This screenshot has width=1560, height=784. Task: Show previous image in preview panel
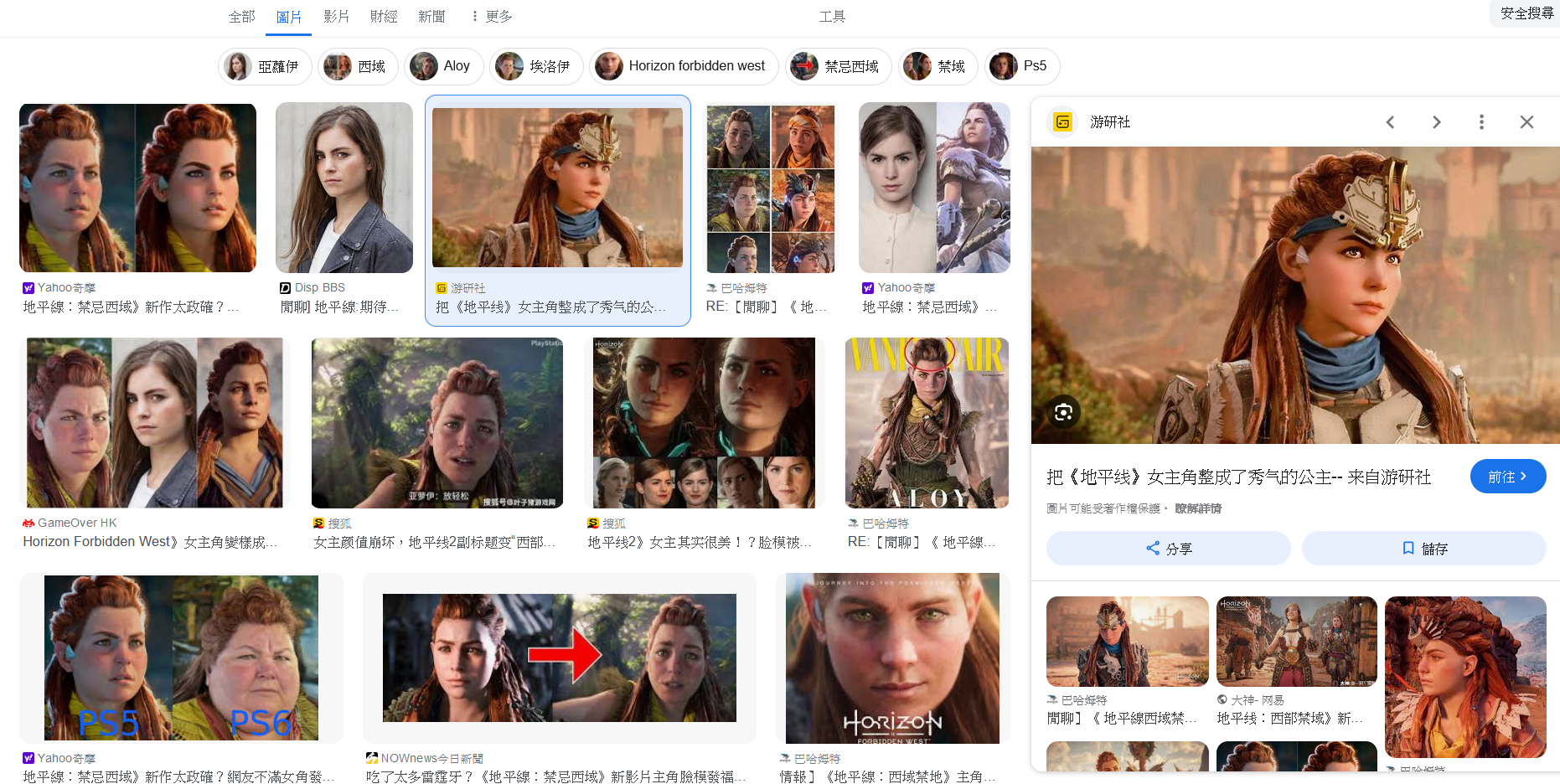coord(1390,122)
